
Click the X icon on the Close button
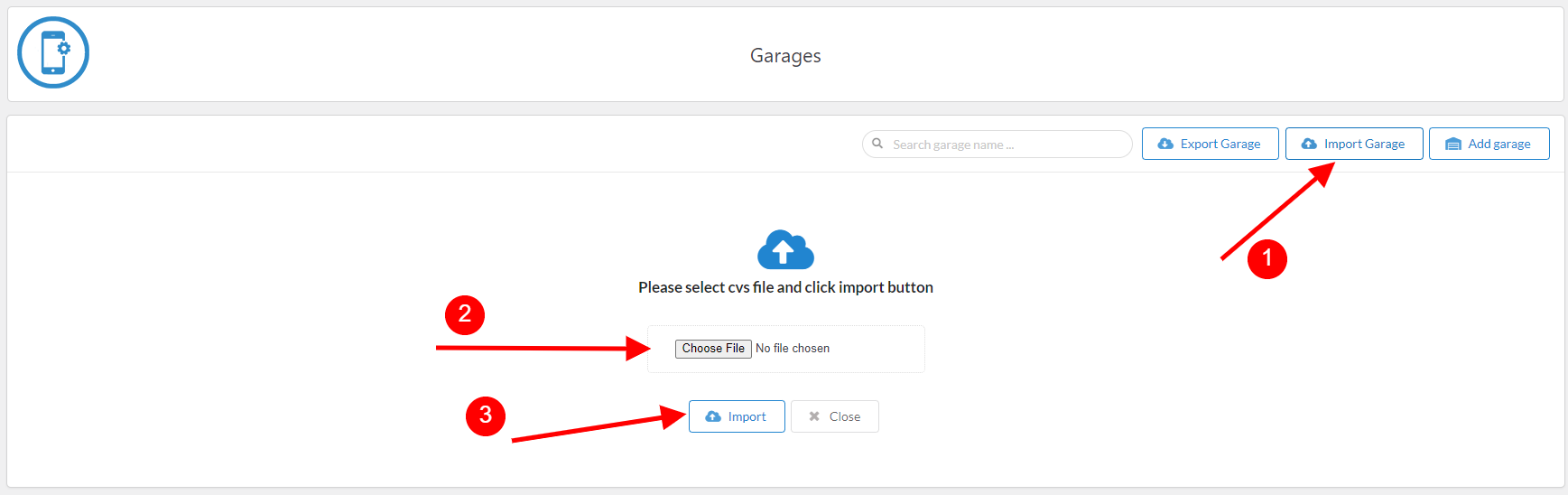(814, 416)
